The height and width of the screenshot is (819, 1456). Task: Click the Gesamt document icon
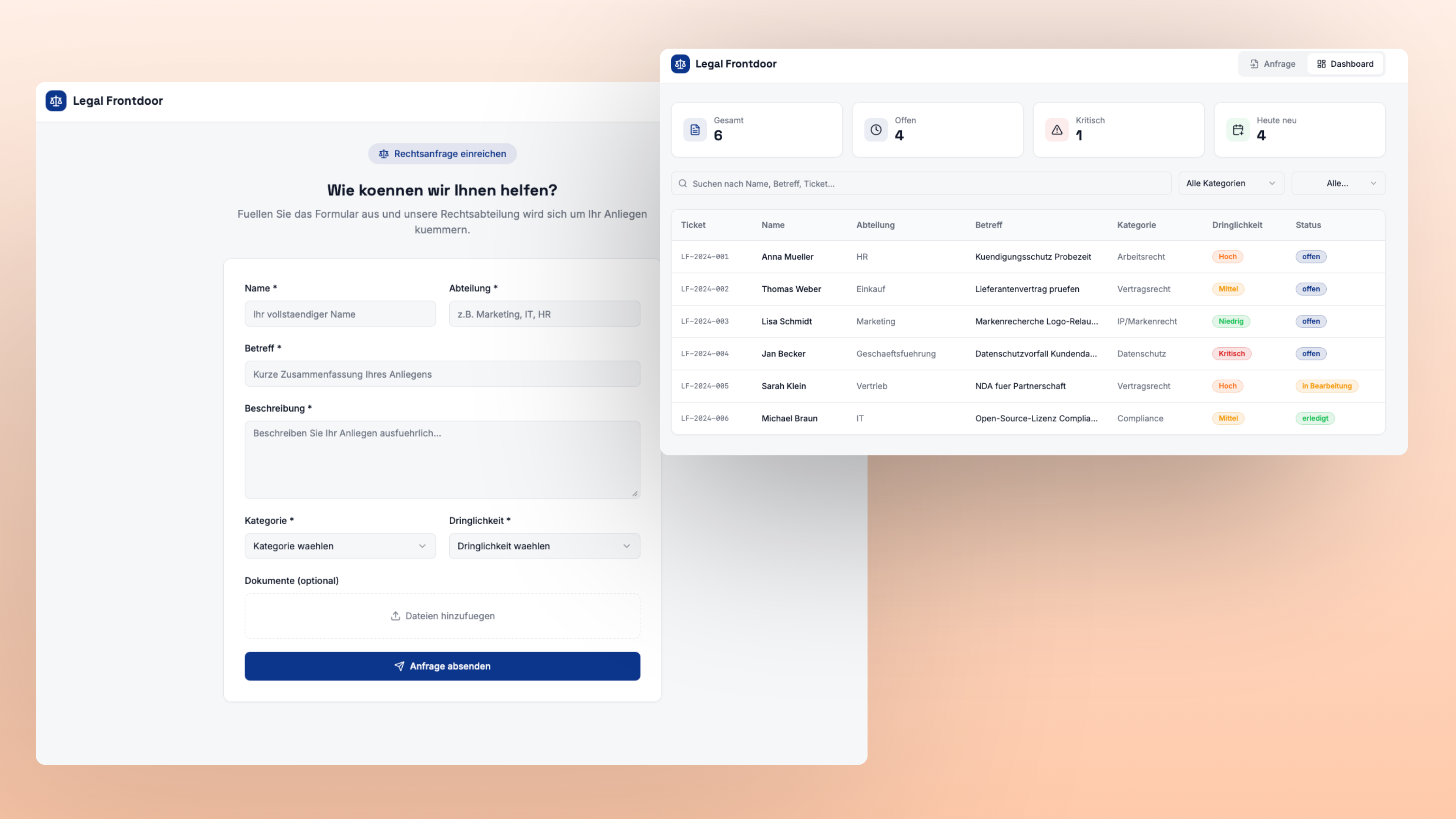[x=695, y=129]
